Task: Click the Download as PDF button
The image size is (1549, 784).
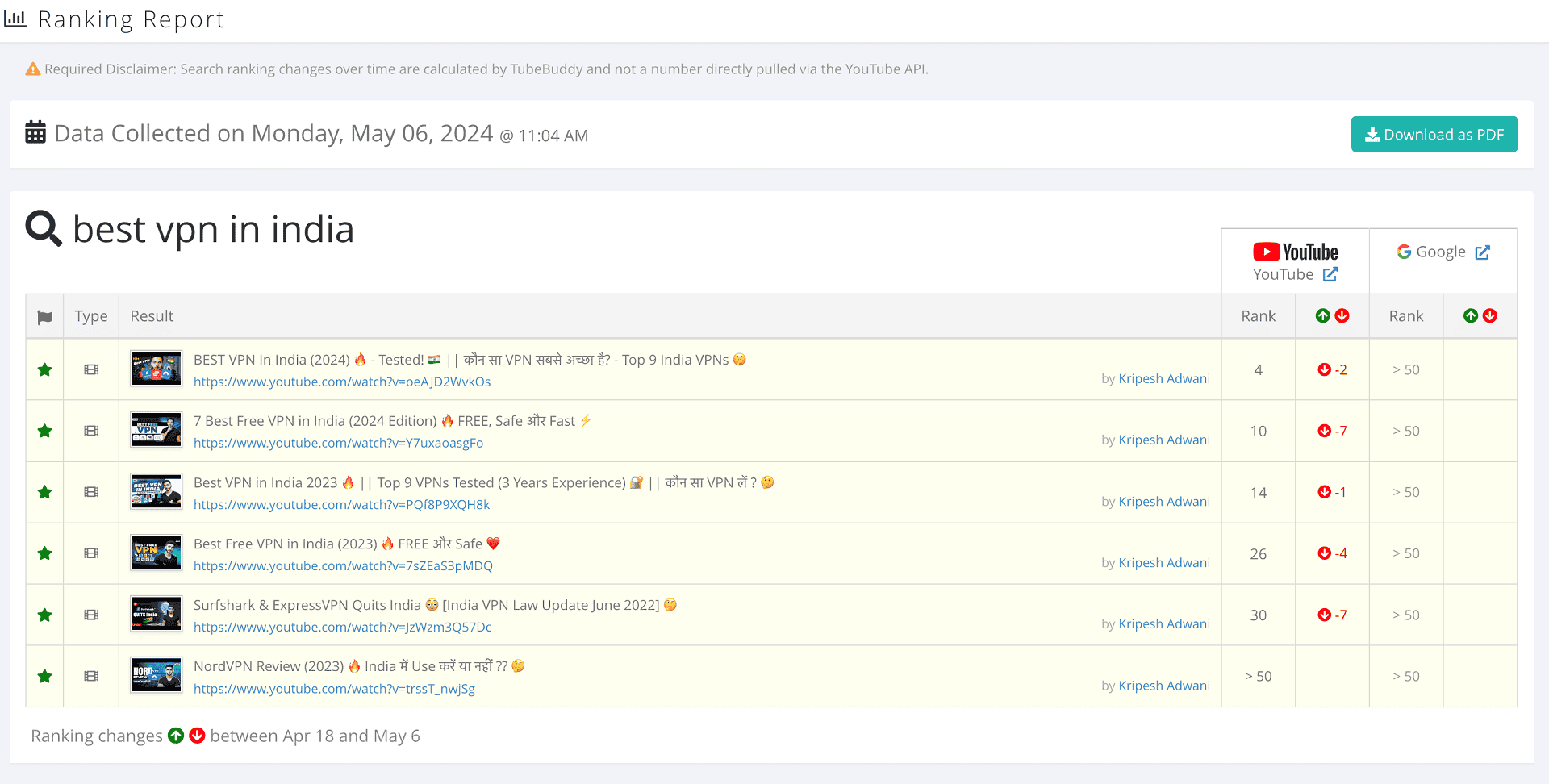Action: 1434,135
